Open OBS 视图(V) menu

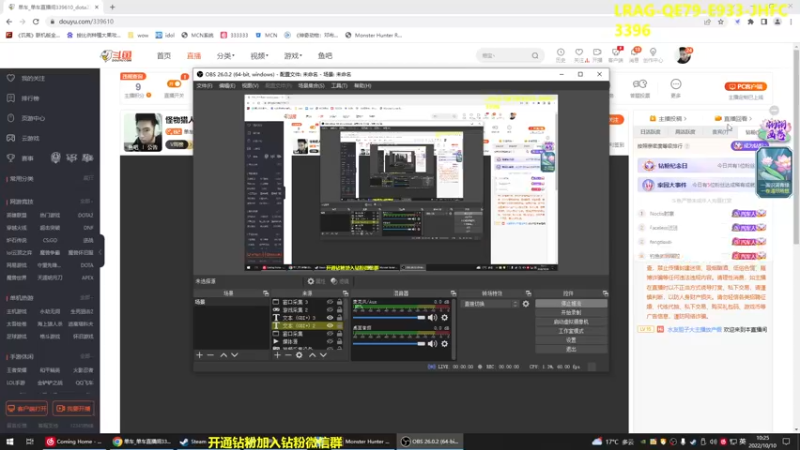pyautogui.click(x=250, y=86)
